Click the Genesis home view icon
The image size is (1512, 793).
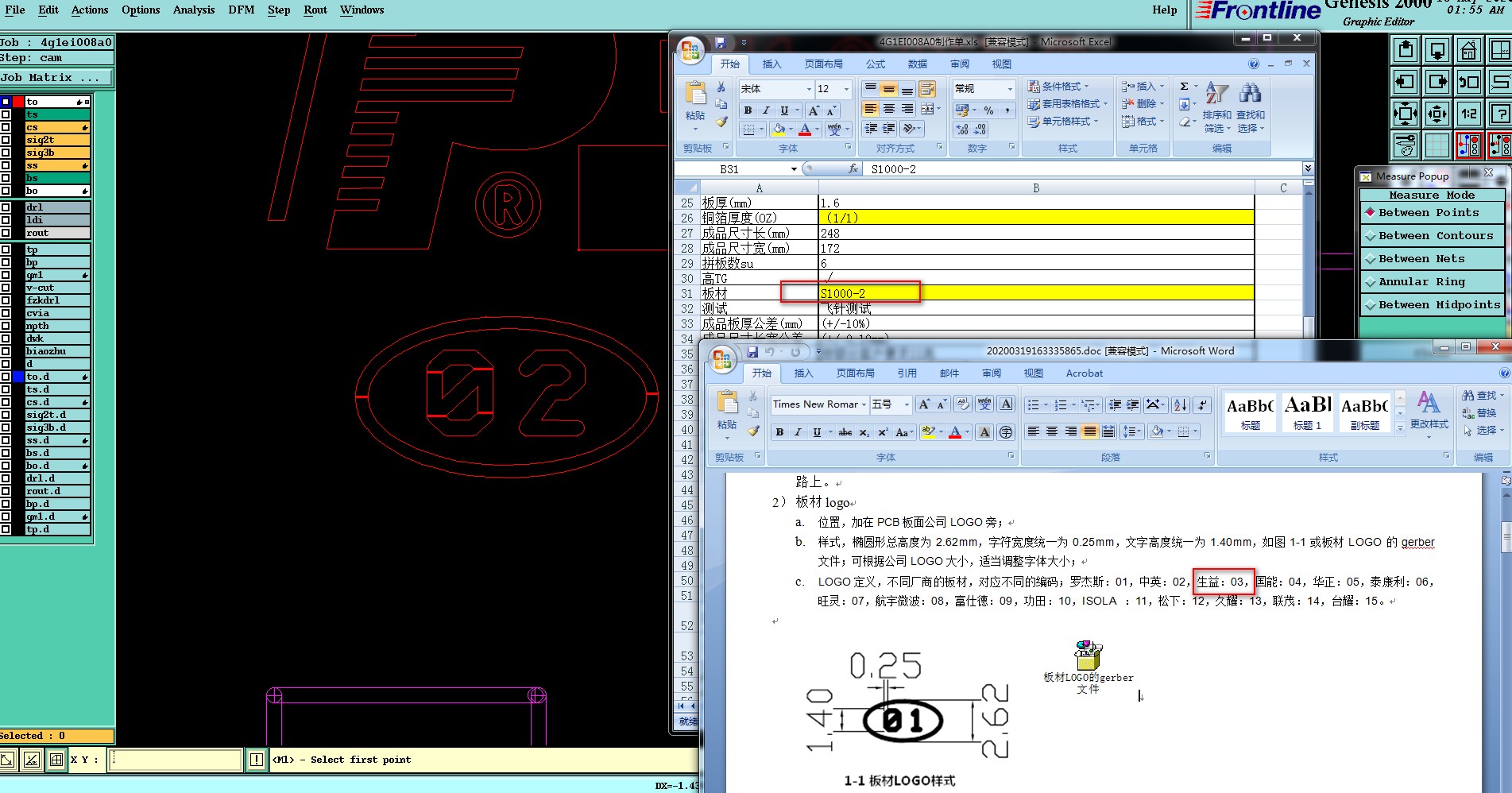pos(1469,51)
